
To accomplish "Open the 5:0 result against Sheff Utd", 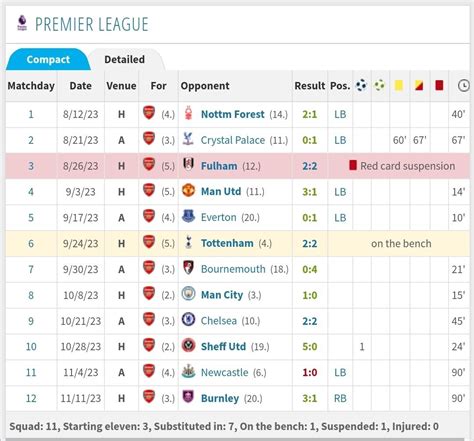I will coord(310,347).
